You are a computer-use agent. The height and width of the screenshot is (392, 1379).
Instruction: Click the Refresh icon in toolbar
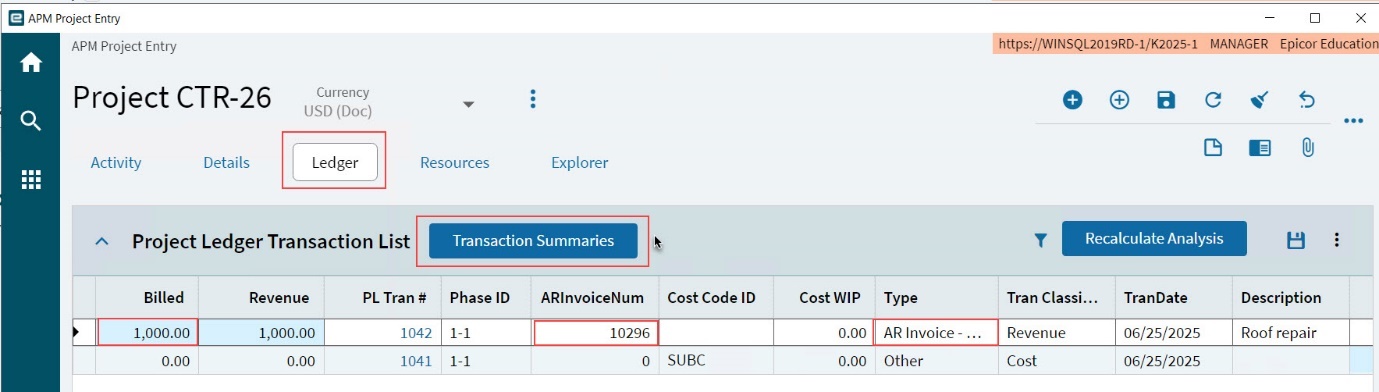click(1213, 100)
